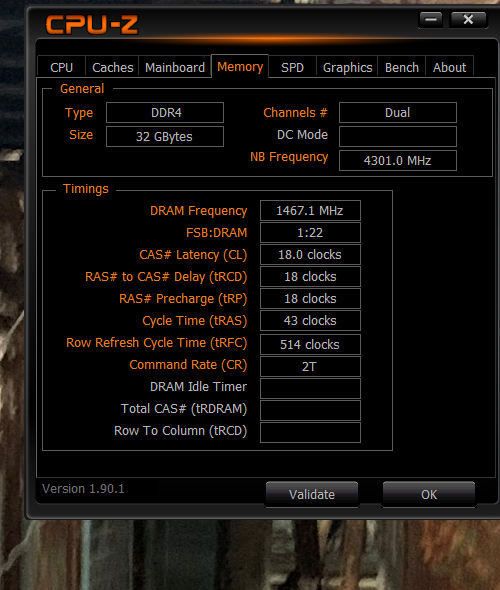Click the DRAM Frequency label
Image resolution: width=500 pixels, height=590 pixels.
[199, 211]
